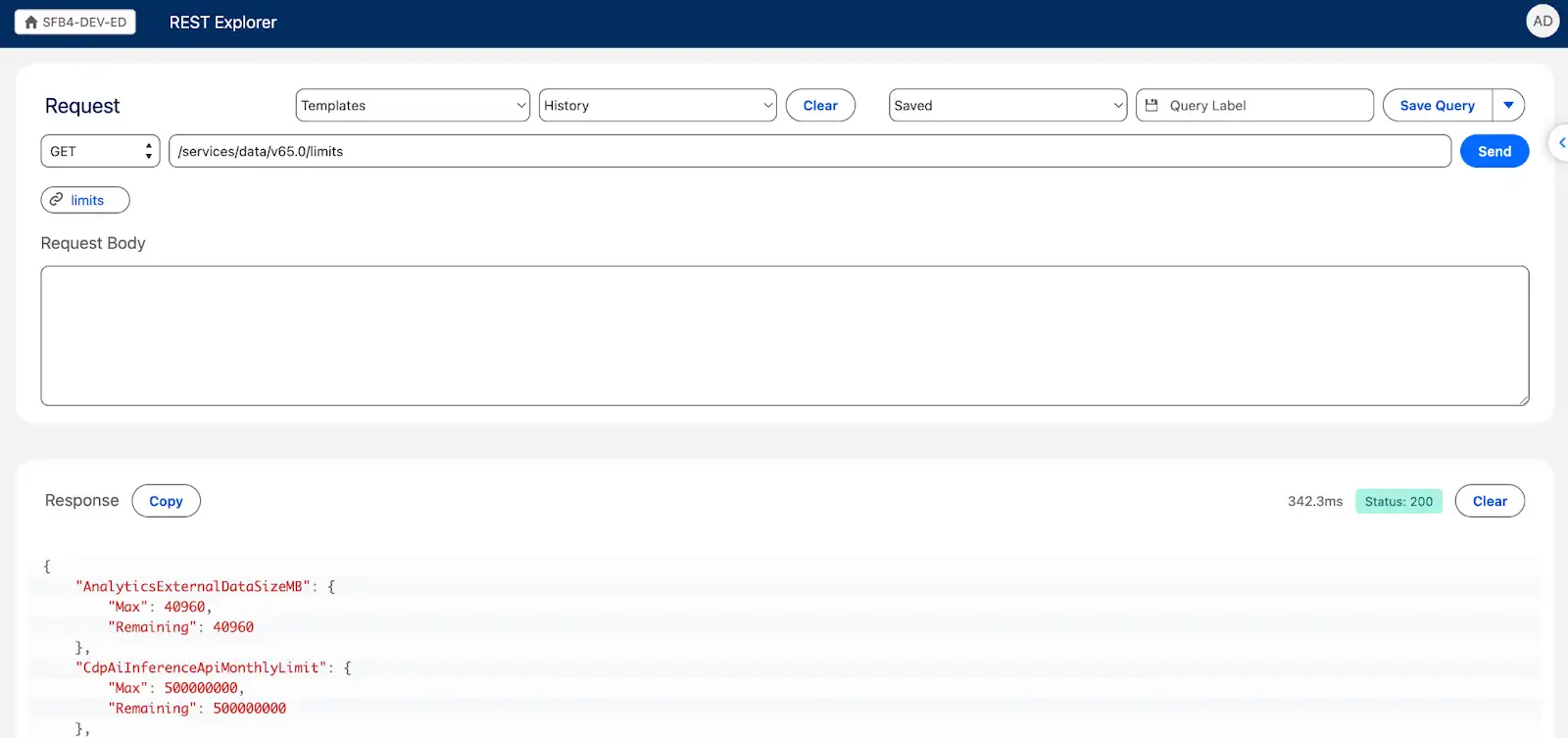Click the save disk icon beside Query Label
The width and height of the screenshot is (1568, 738).
click(1151, 105)
